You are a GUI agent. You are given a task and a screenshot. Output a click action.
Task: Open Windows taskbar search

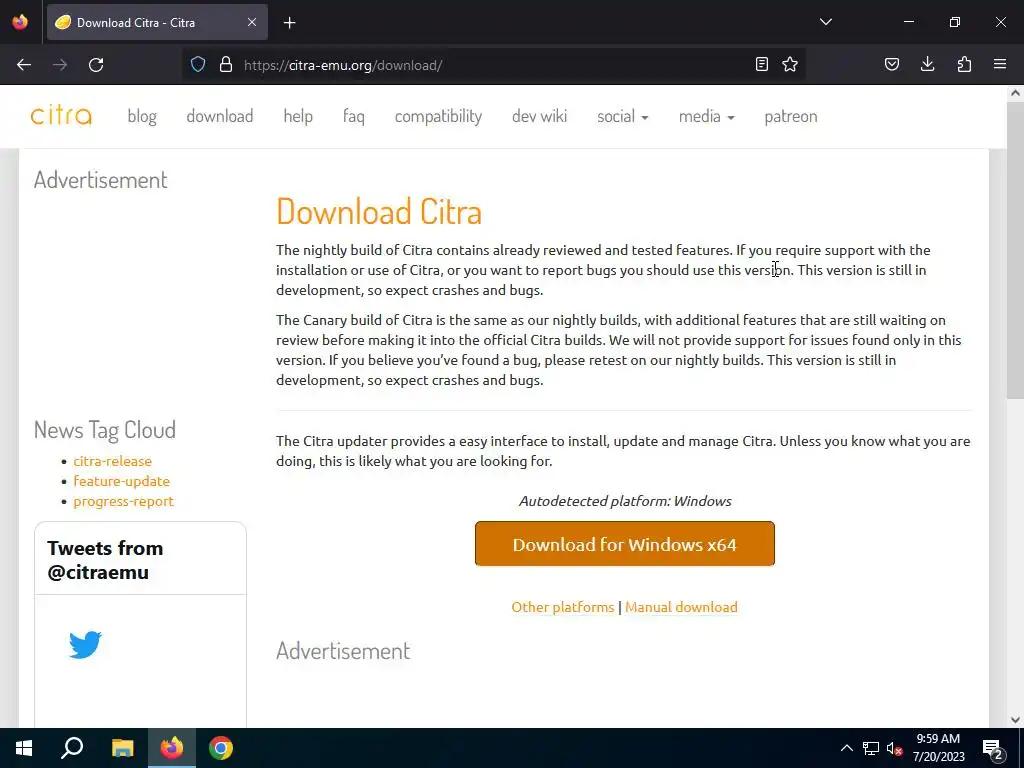tap(72, 748)
